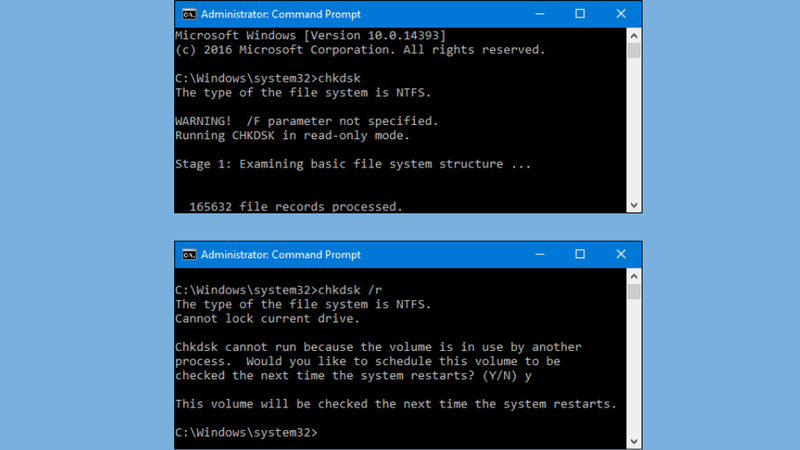Click empty scrollbar track in top window
The image size is (800, 450).
pyautogui.click(x=634, y=129)
